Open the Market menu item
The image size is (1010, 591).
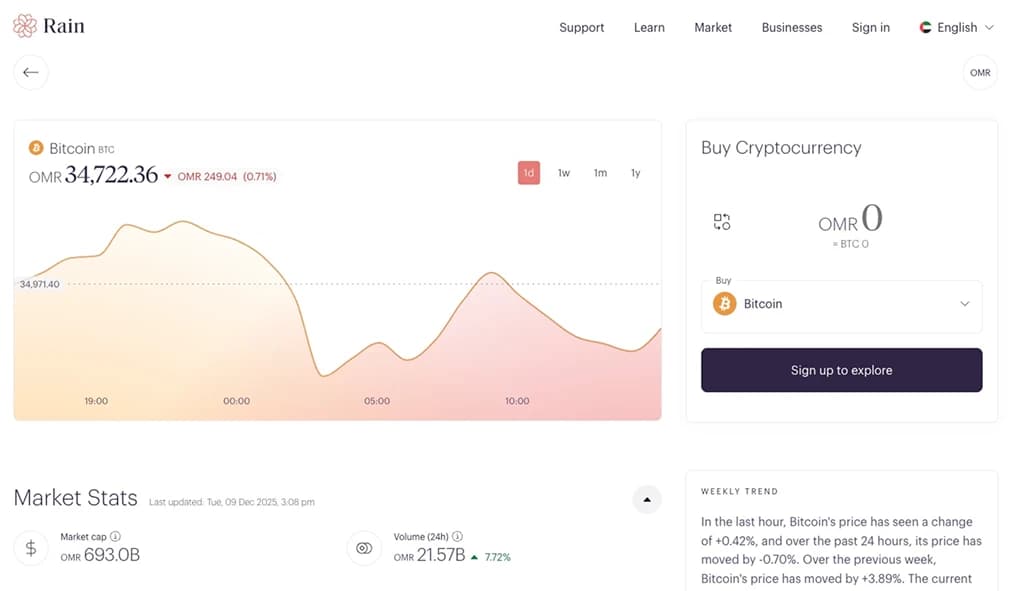click(712, 28)
